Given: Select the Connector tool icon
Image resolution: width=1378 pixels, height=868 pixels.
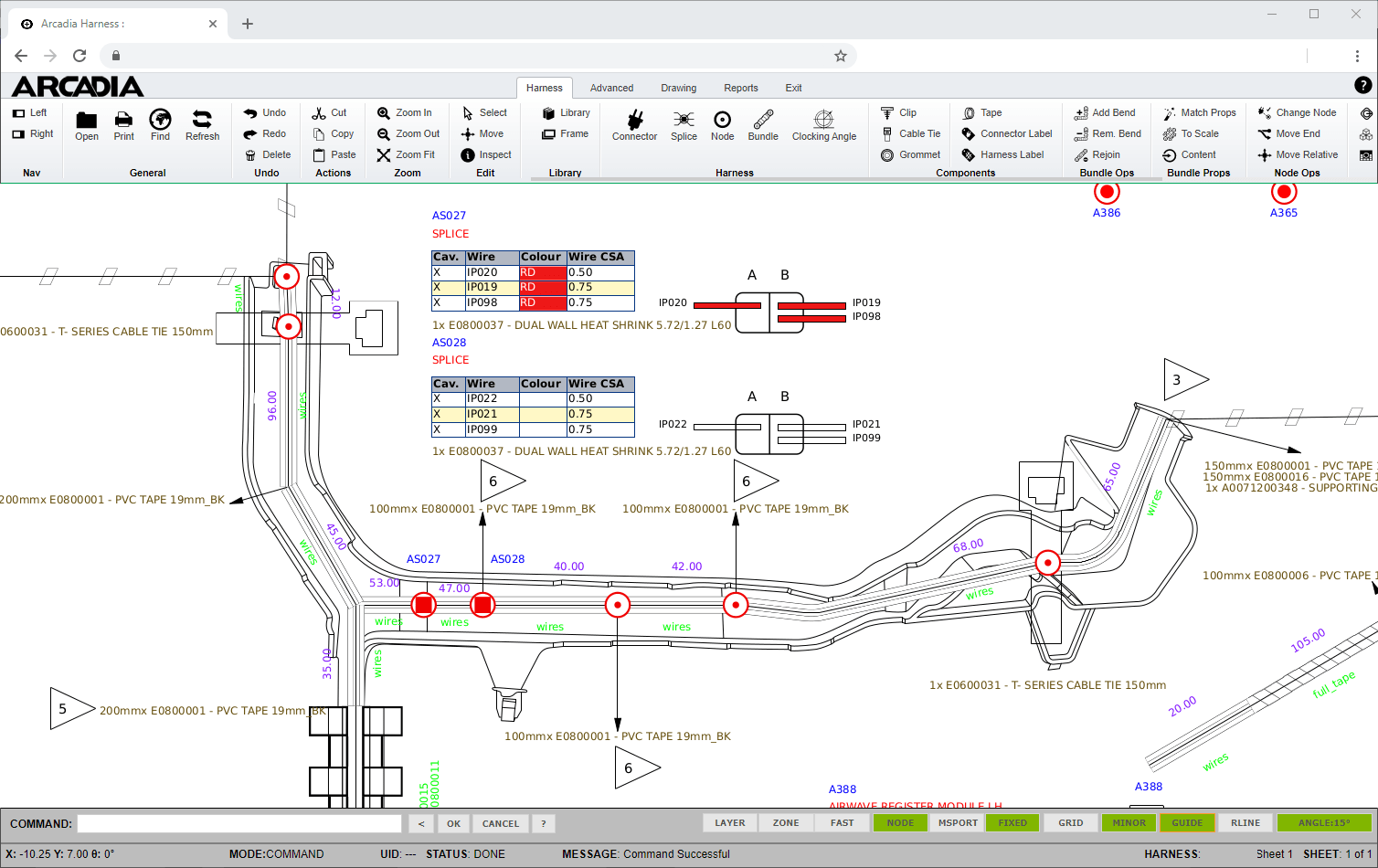Looking at the screenshot, I should [634, 121].
